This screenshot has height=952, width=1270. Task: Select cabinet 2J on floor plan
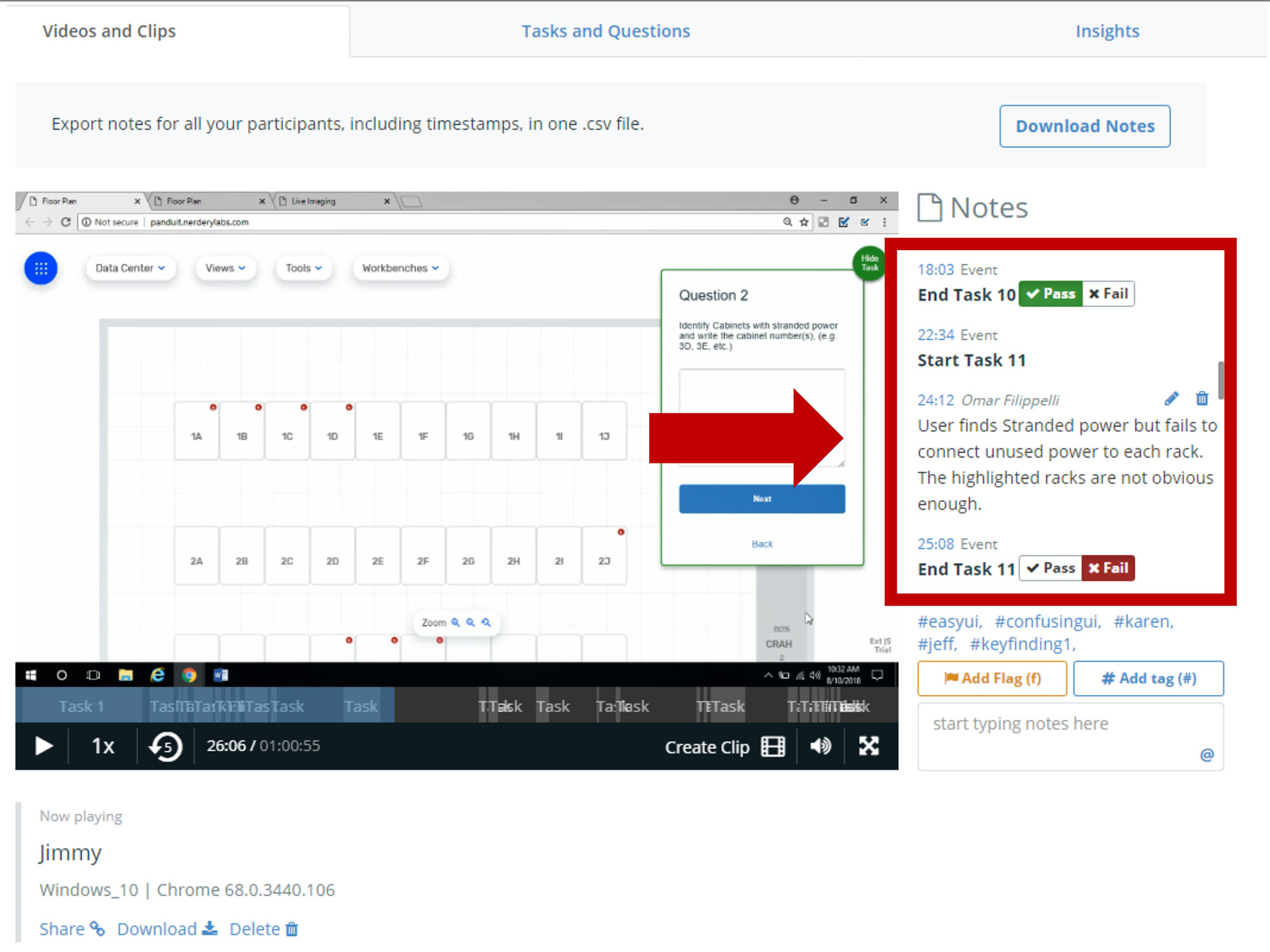point(604,555)
